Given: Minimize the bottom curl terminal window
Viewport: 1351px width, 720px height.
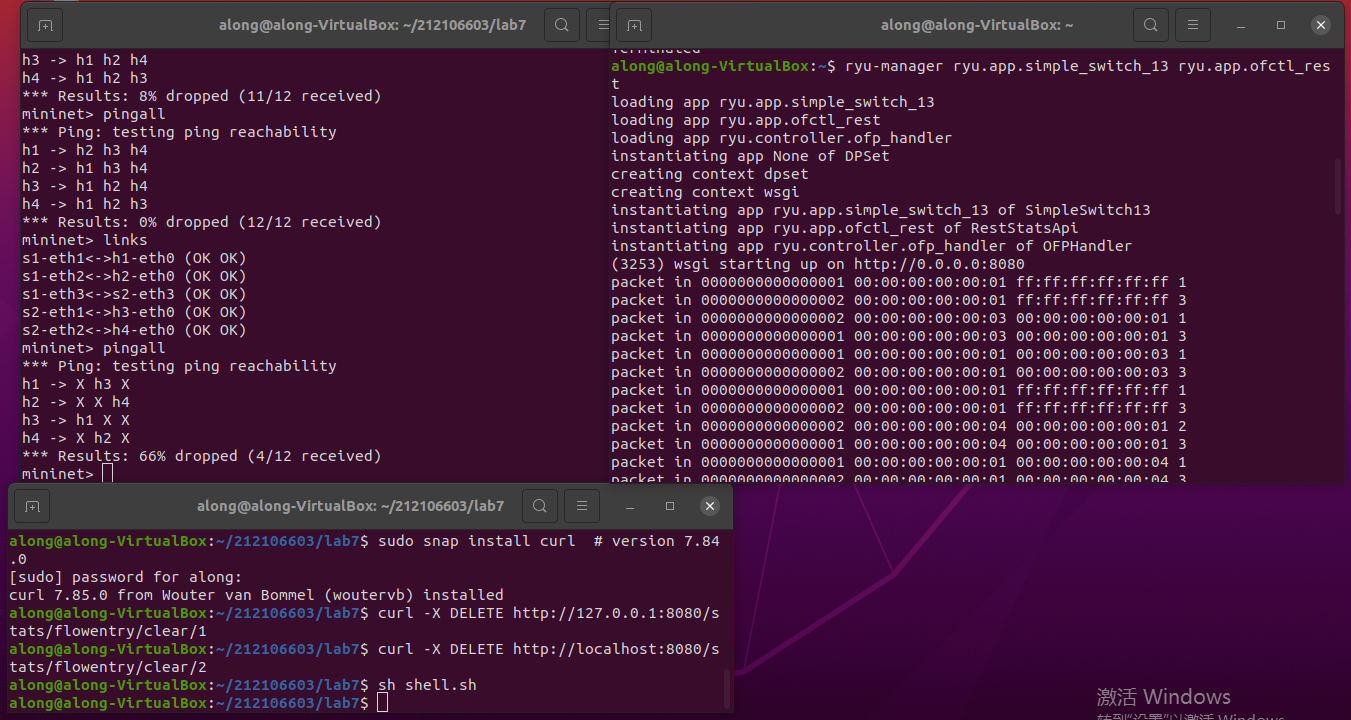Looking at the screenshot, I should coord(631,506).
